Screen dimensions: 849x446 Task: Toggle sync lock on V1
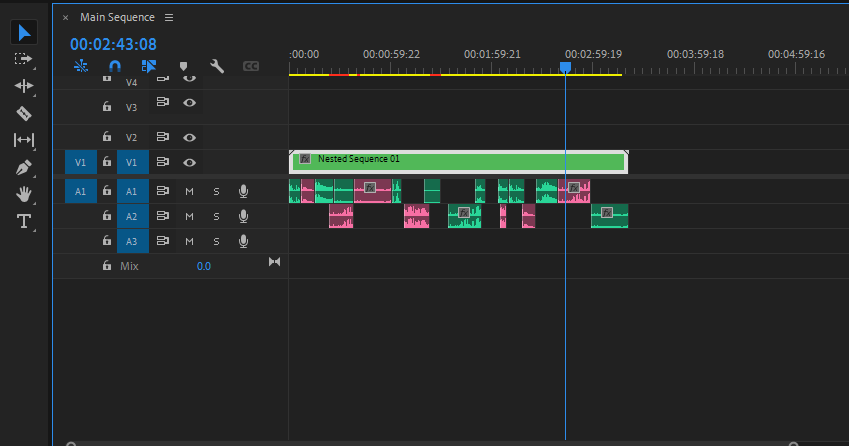(162, 162)
